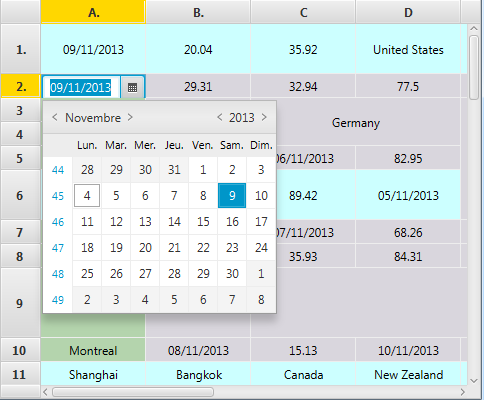Select column header D
The image size is (484, 400).
point(408,12)
